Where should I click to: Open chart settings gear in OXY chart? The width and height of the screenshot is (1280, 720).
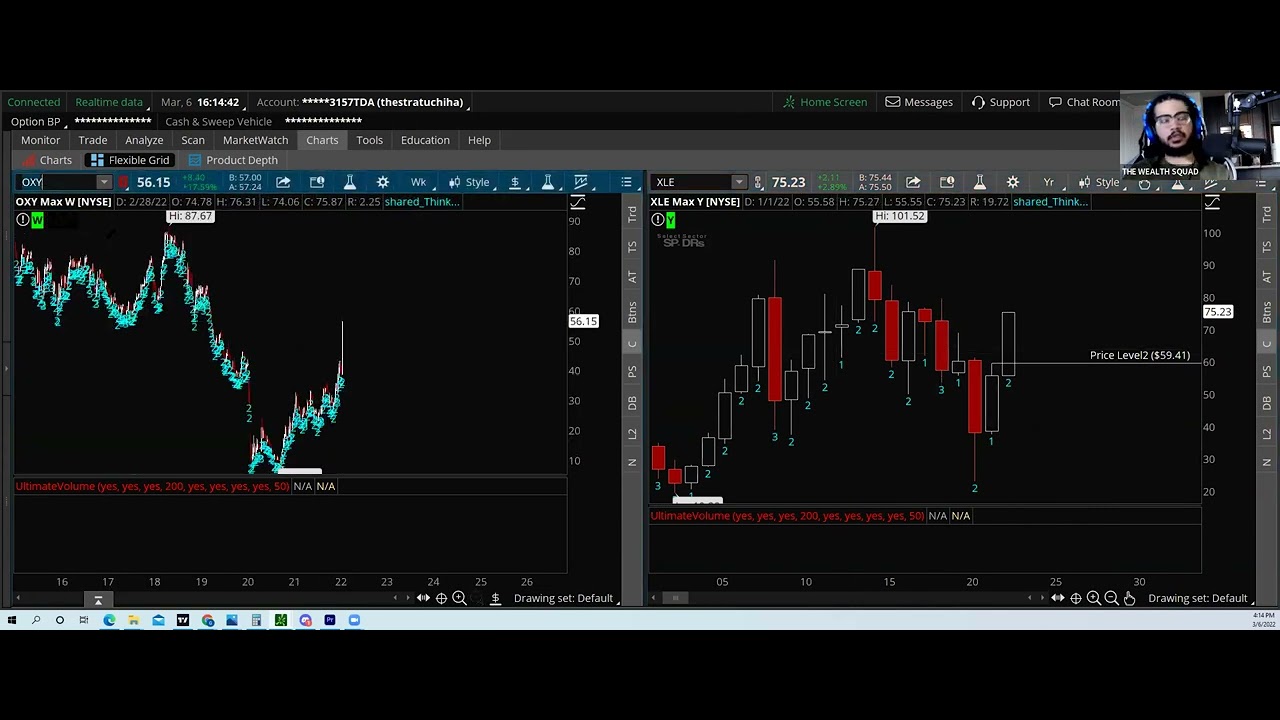(x=383, y=182)
